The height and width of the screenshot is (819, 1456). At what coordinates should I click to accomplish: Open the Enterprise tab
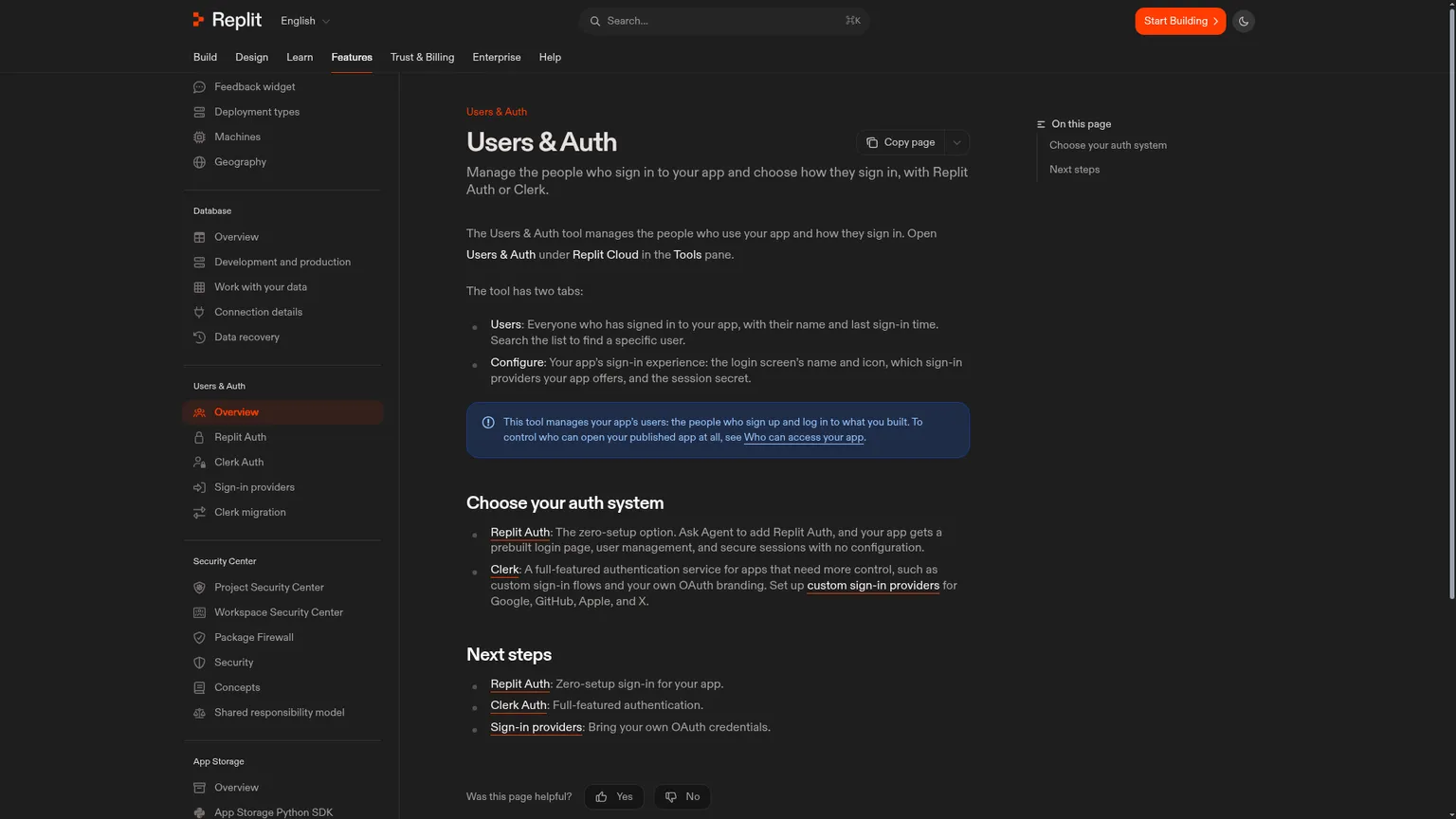(x=497, y=57)
